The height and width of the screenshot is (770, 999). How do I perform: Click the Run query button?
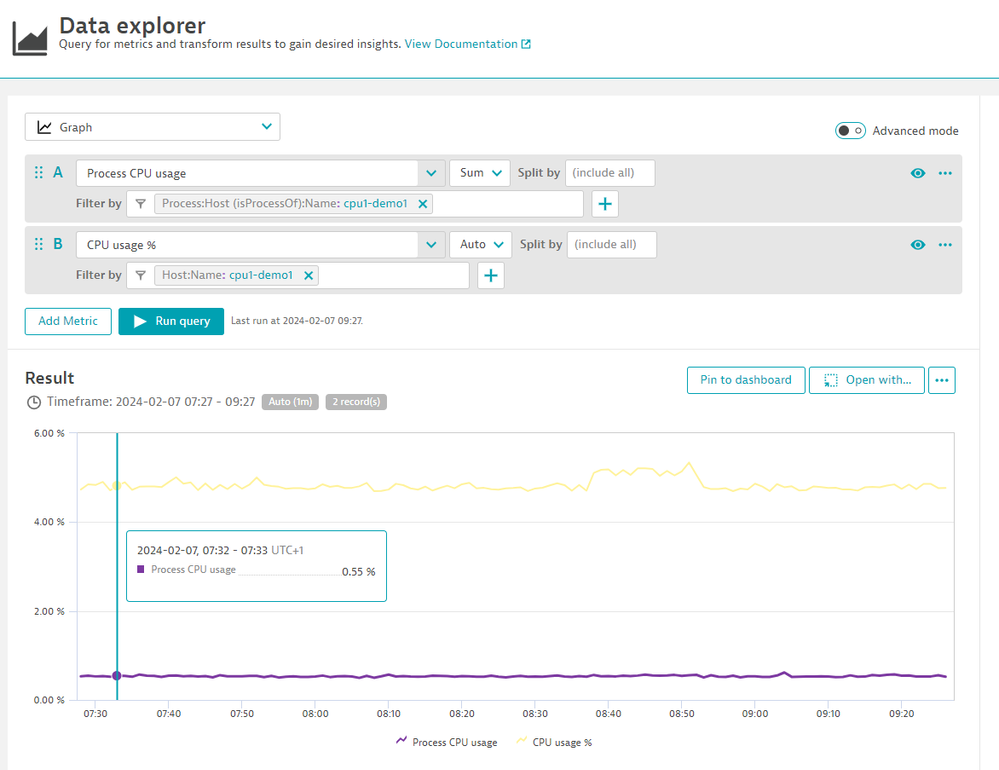[x=171, y=321]
